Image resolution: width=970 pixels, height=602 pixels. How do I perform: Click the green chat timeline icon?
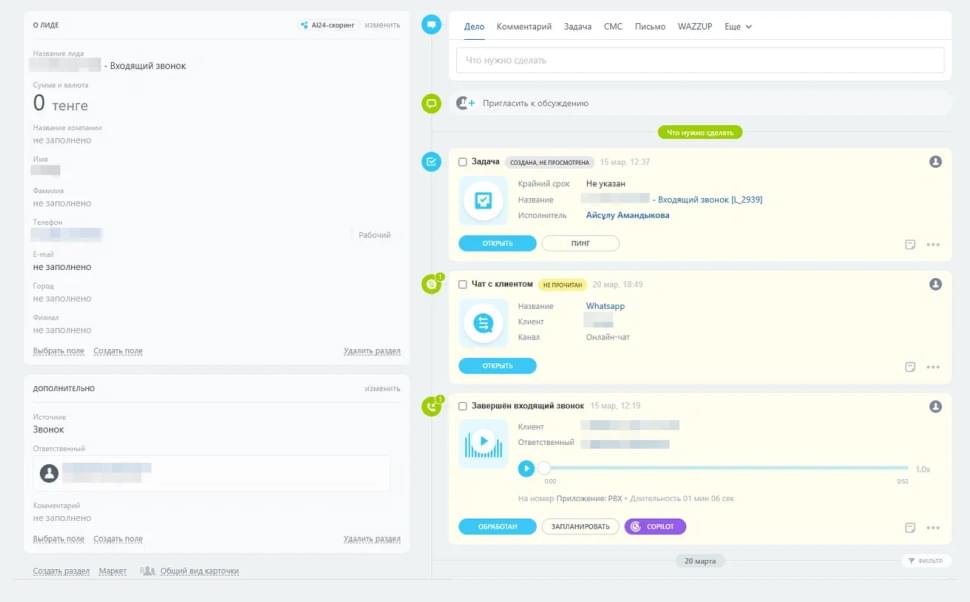click(431, 284)
